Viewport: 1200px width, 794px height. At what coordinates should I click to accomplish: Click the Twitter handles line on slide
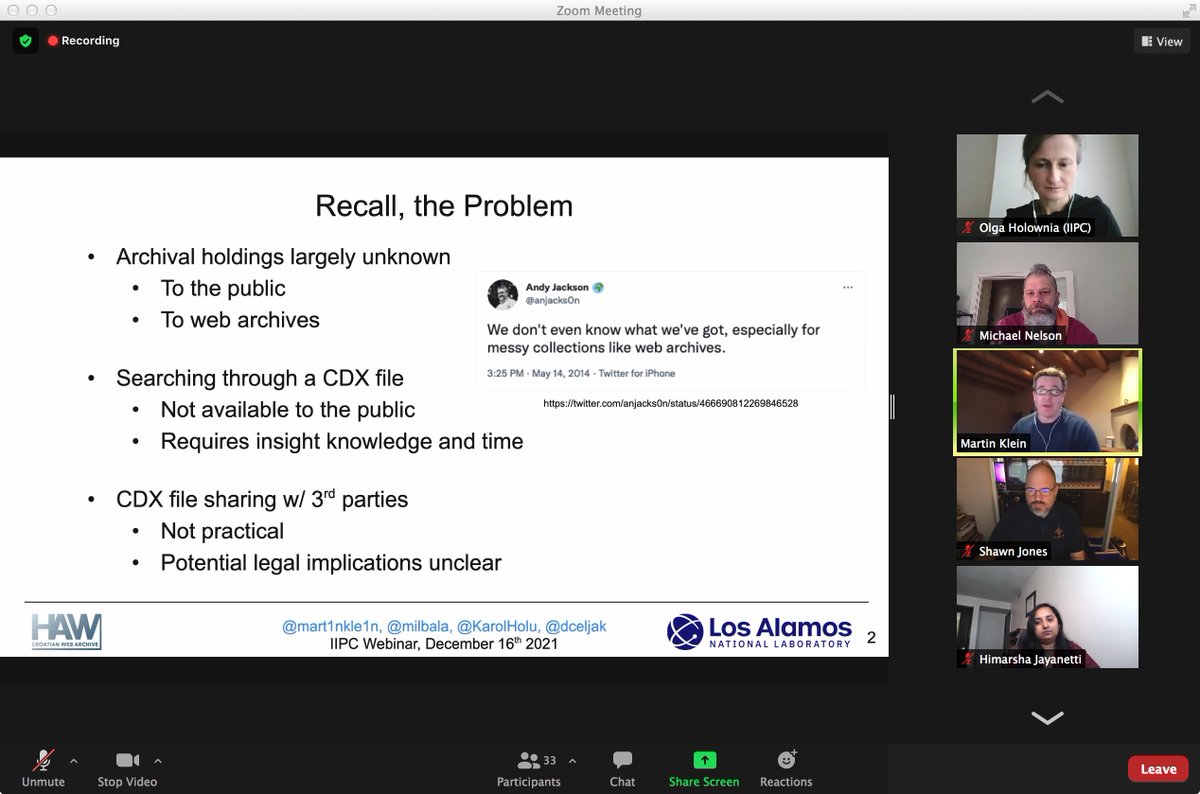[x=444, y=626]
